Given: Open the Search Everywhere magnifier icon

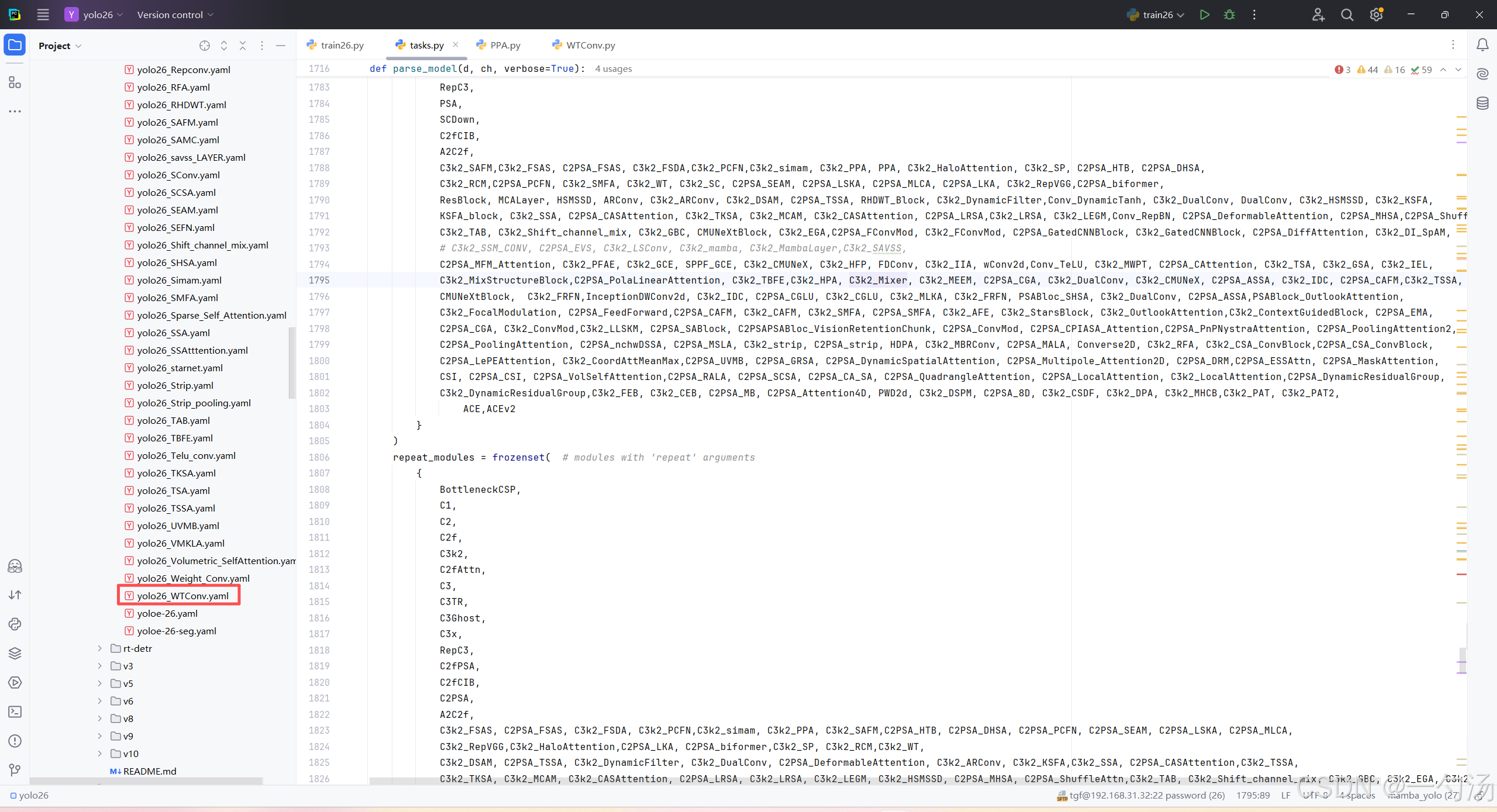Looking at the screenshot, I should (1347, 15).
